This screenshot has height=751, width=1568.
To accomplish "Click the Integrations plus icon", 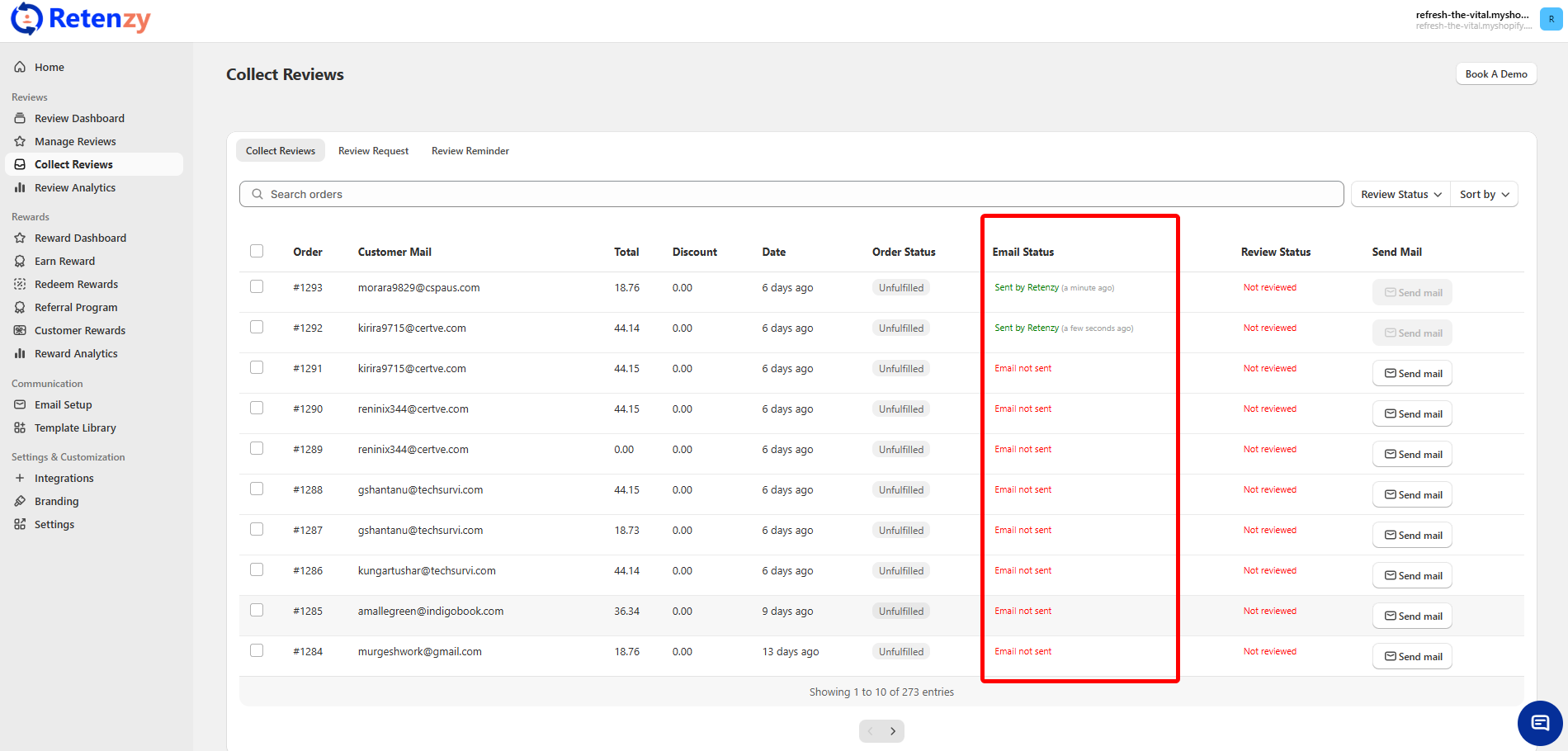I will [20, 478].
